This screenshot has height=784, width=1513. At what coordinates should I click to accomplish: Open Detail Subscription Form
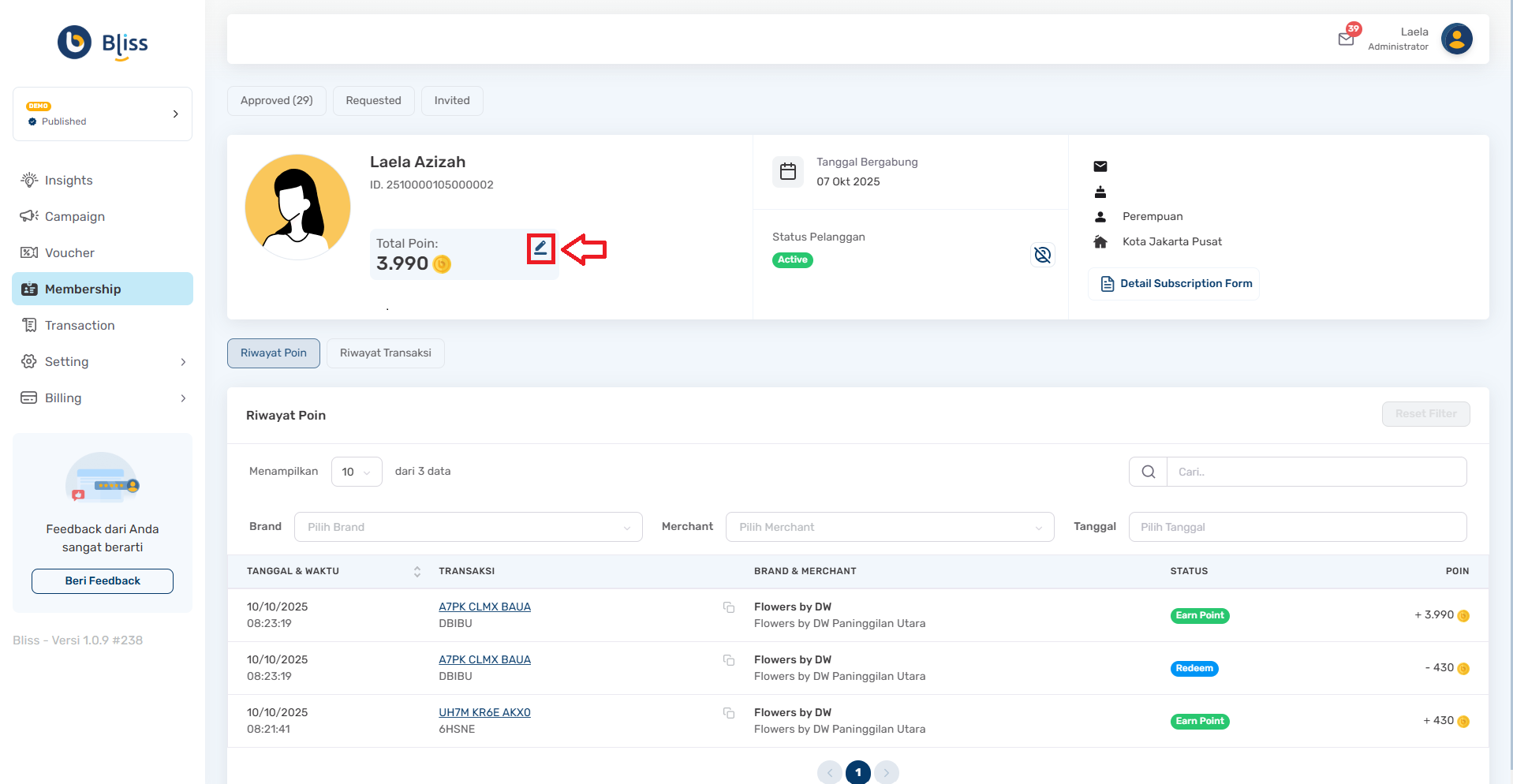pyautogui.click(x=1175, y=284)
